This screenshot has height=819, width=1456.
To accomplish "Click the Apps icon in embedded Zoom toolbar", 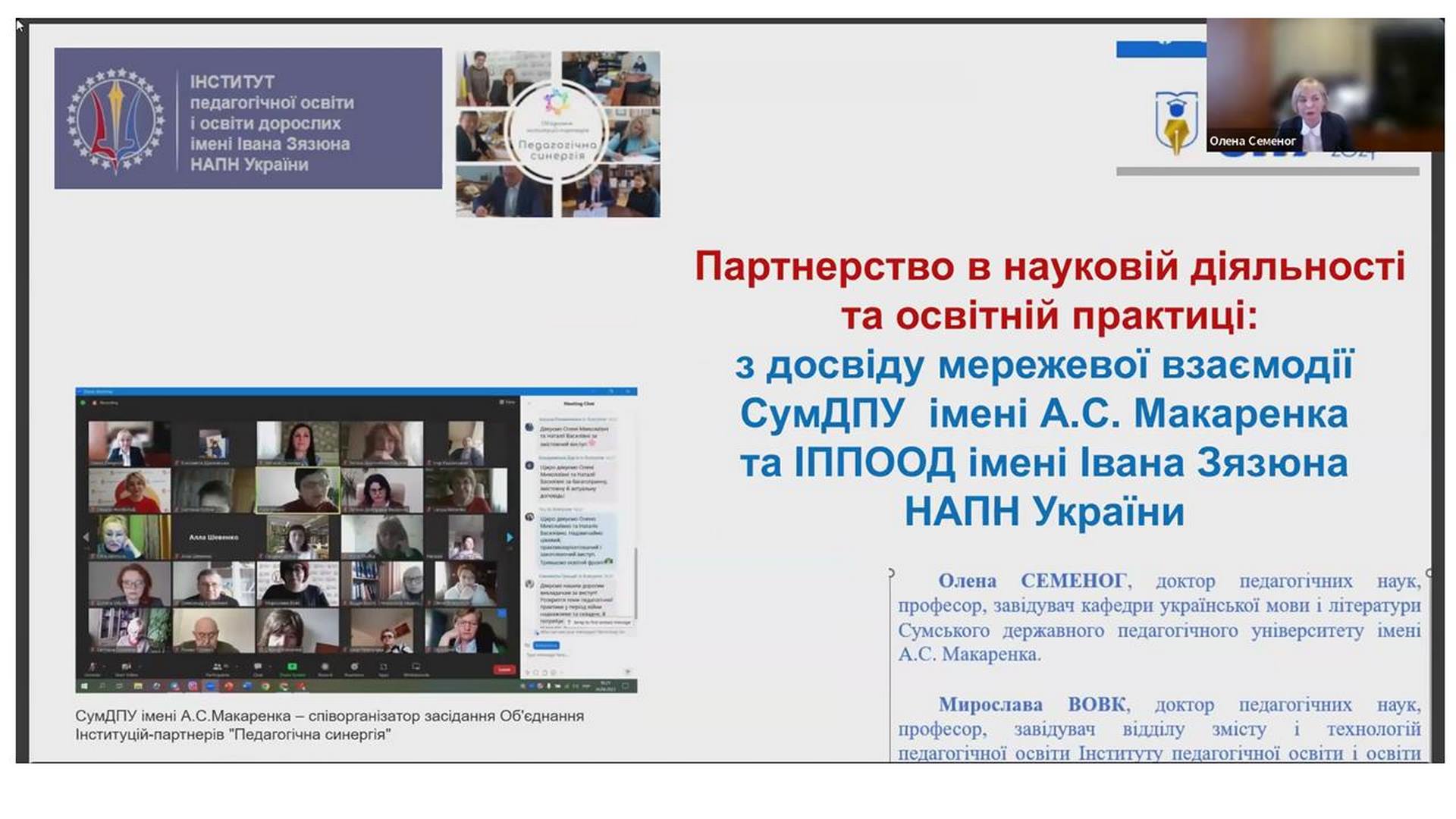I will coord(383,667).
